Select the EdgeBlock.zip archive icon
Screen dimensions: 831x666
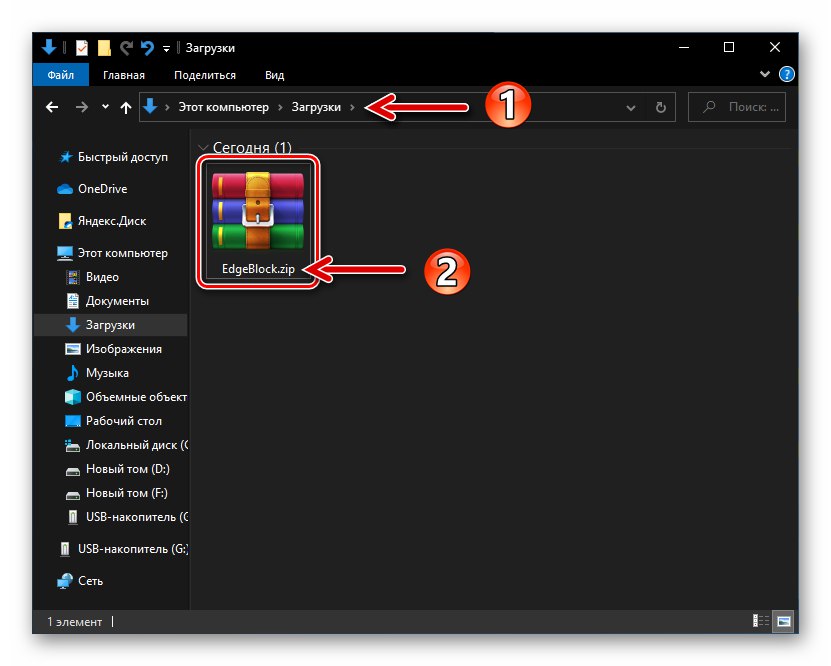[258, 211]
